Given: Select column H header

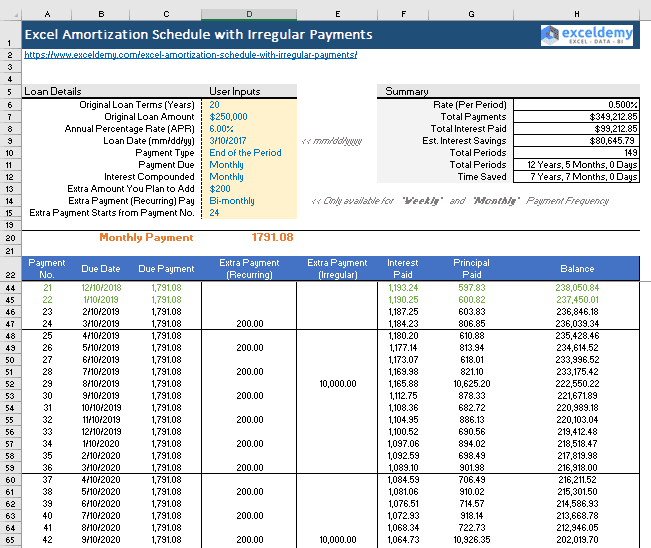Looking at the screenshot, I should point(577,14).
